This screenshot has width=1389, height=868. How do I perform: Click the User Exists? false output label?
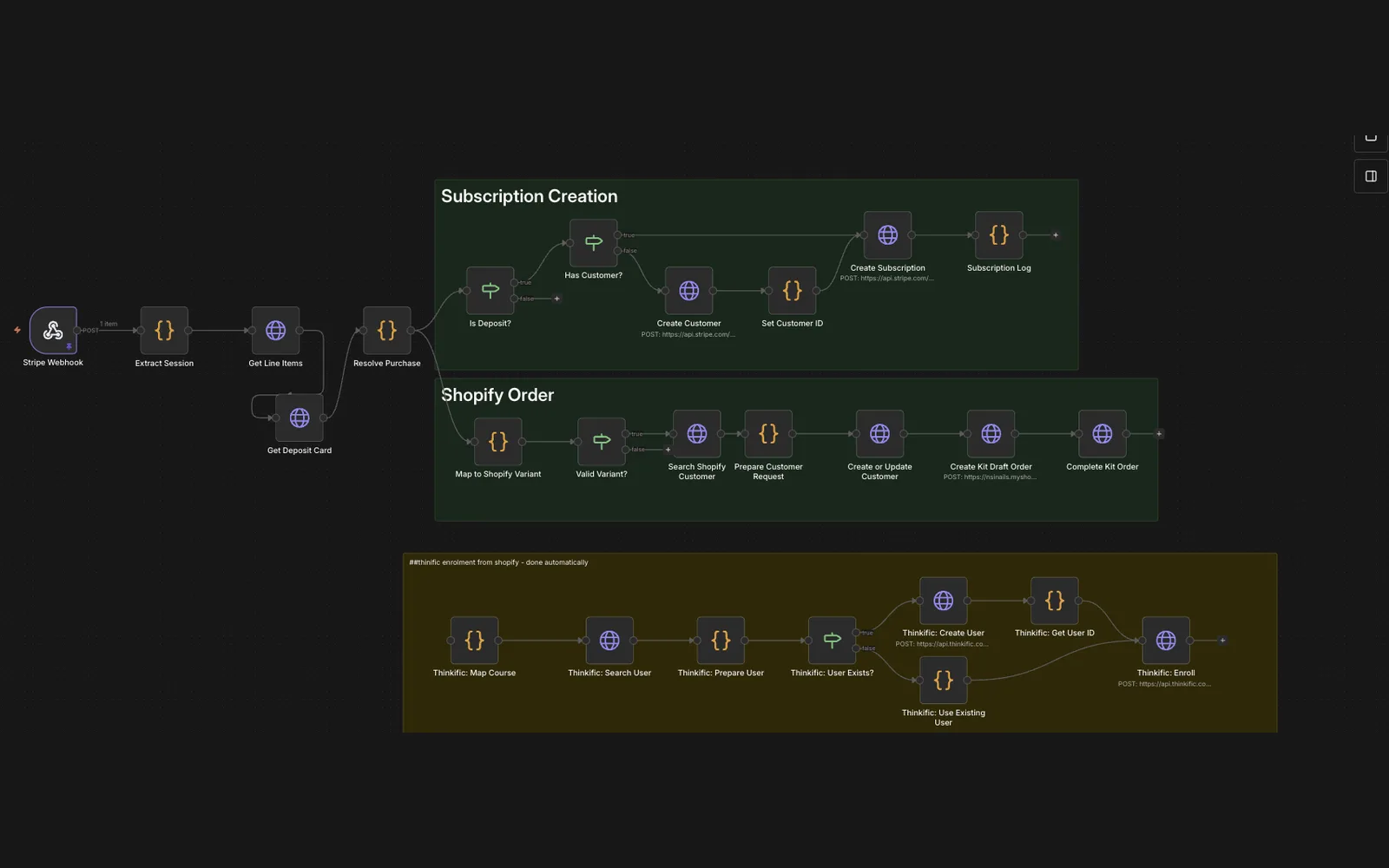(x=868, y=648)
